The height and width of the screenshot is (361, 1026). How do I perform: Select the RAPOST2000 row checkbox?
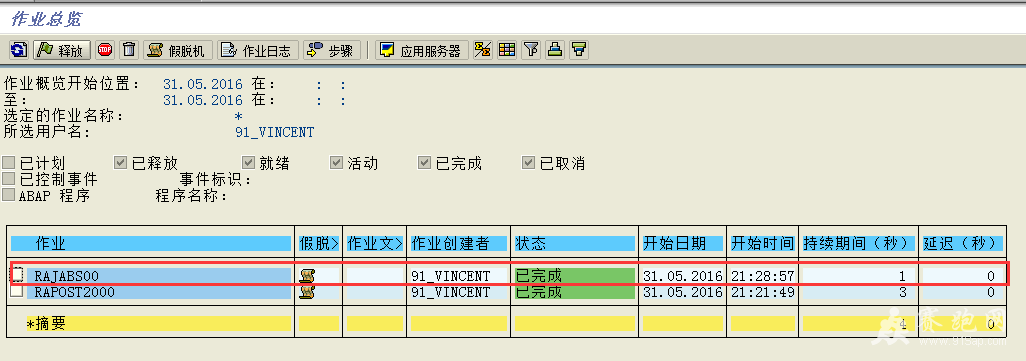click(x=18, y=292)
